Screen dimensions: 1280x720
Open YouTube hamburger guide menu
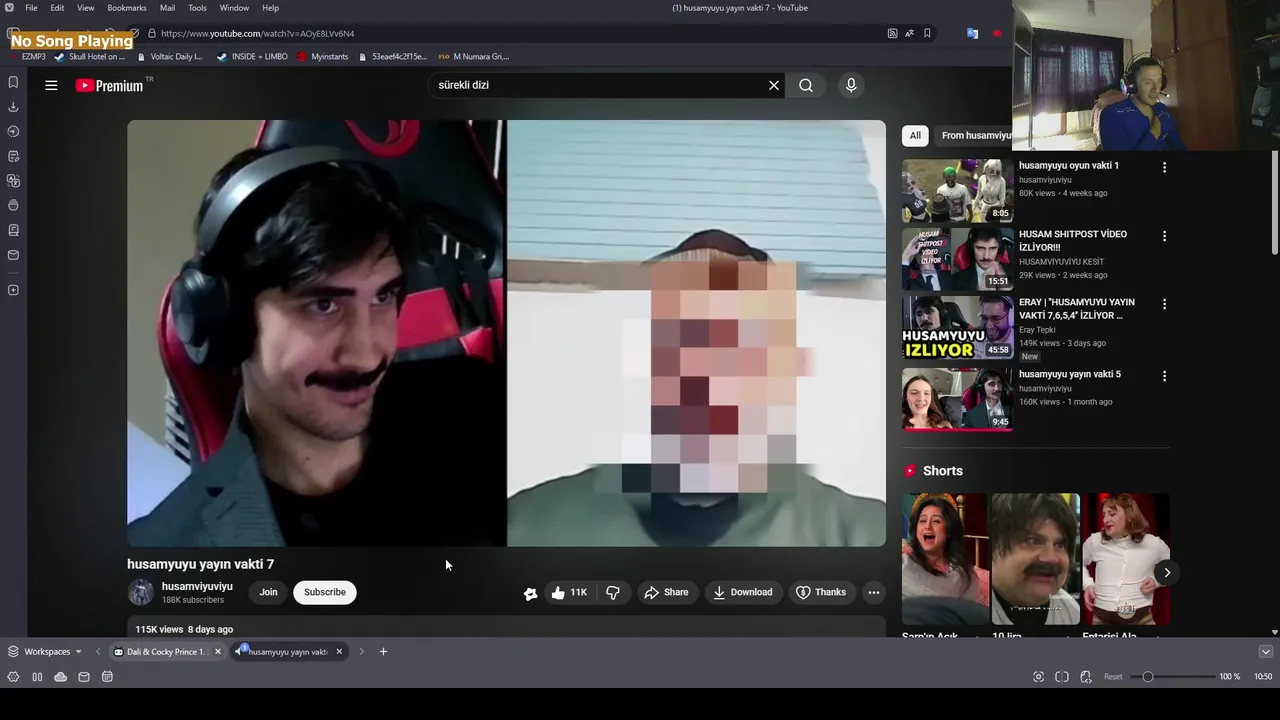51,85
